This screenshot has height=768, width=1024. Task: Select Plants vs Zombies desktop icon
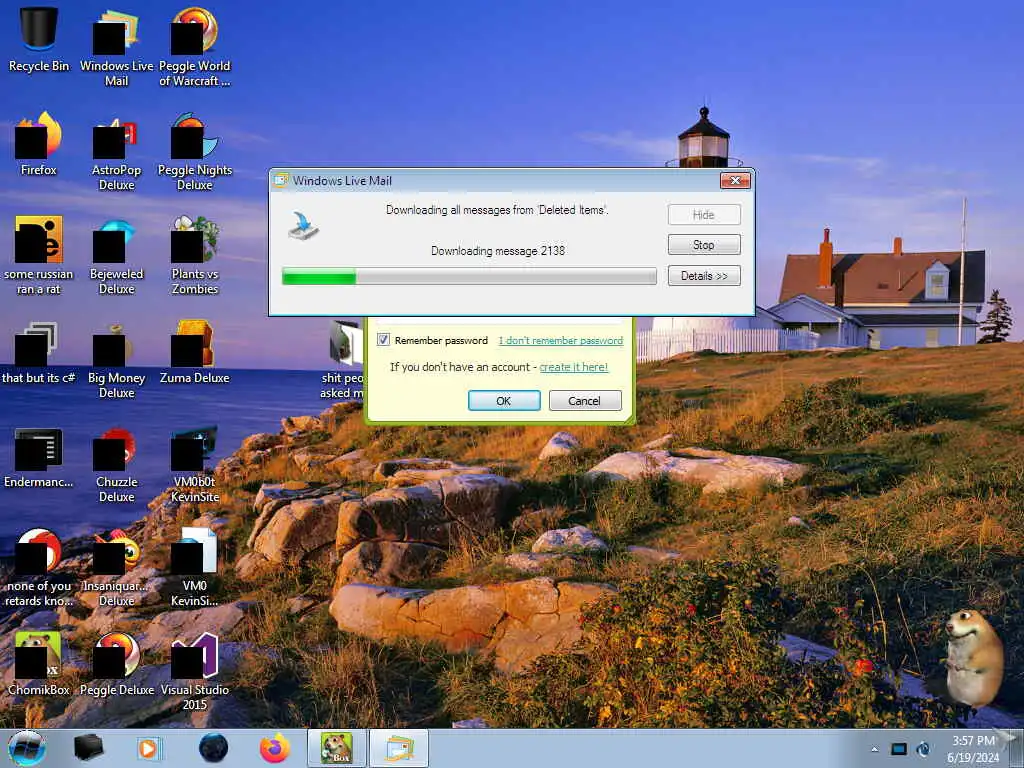(x=195, y=253)
